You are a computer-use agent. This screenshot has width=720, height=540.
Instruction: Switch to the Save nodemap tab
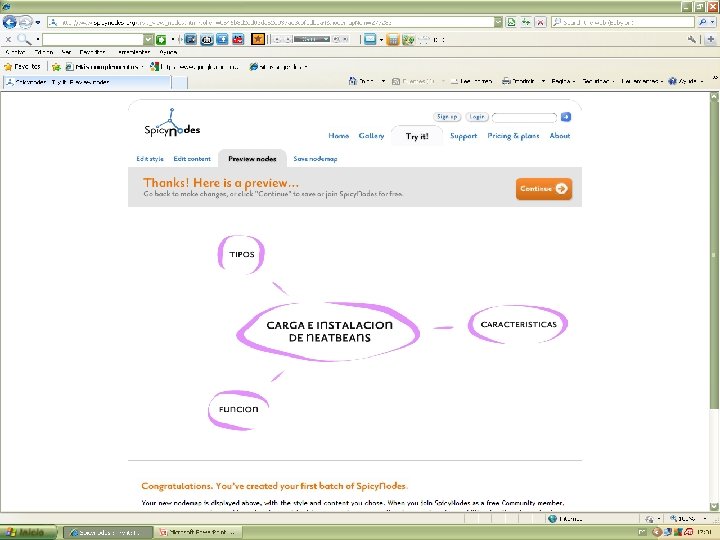click(x=315, y=159)
